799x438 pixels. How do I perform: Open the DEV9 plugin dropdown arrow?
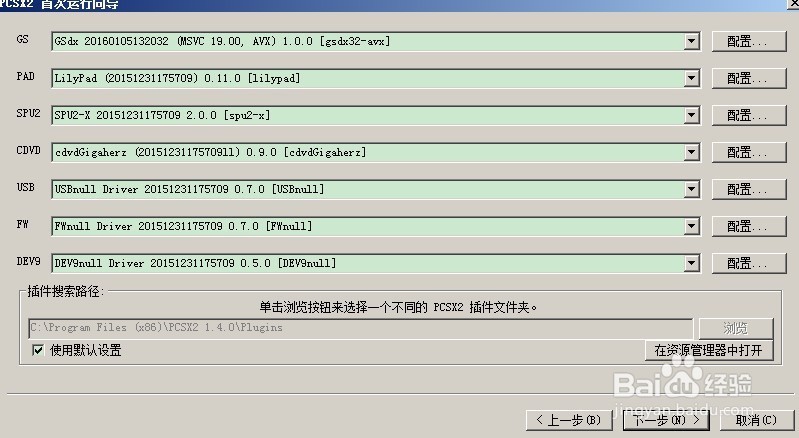point(691,263)
